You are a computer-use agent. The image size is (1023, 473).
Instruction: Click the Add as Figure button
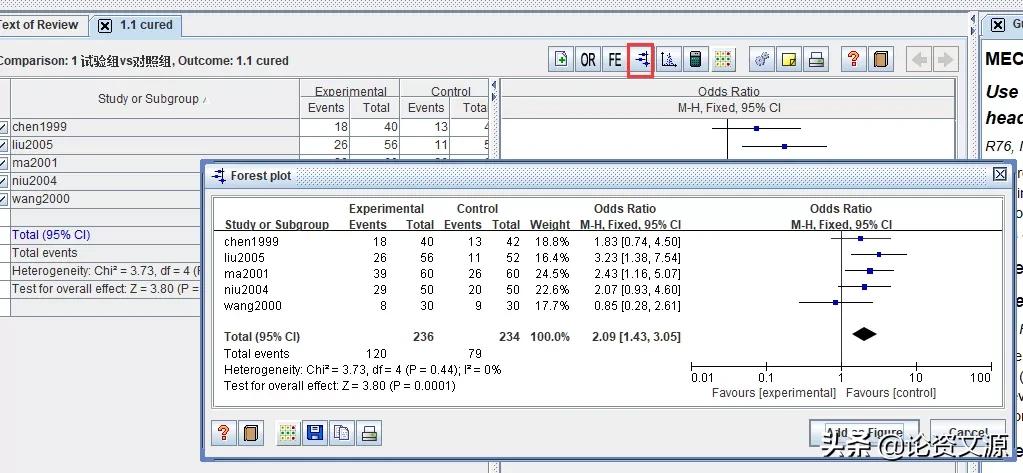(864, 432)
